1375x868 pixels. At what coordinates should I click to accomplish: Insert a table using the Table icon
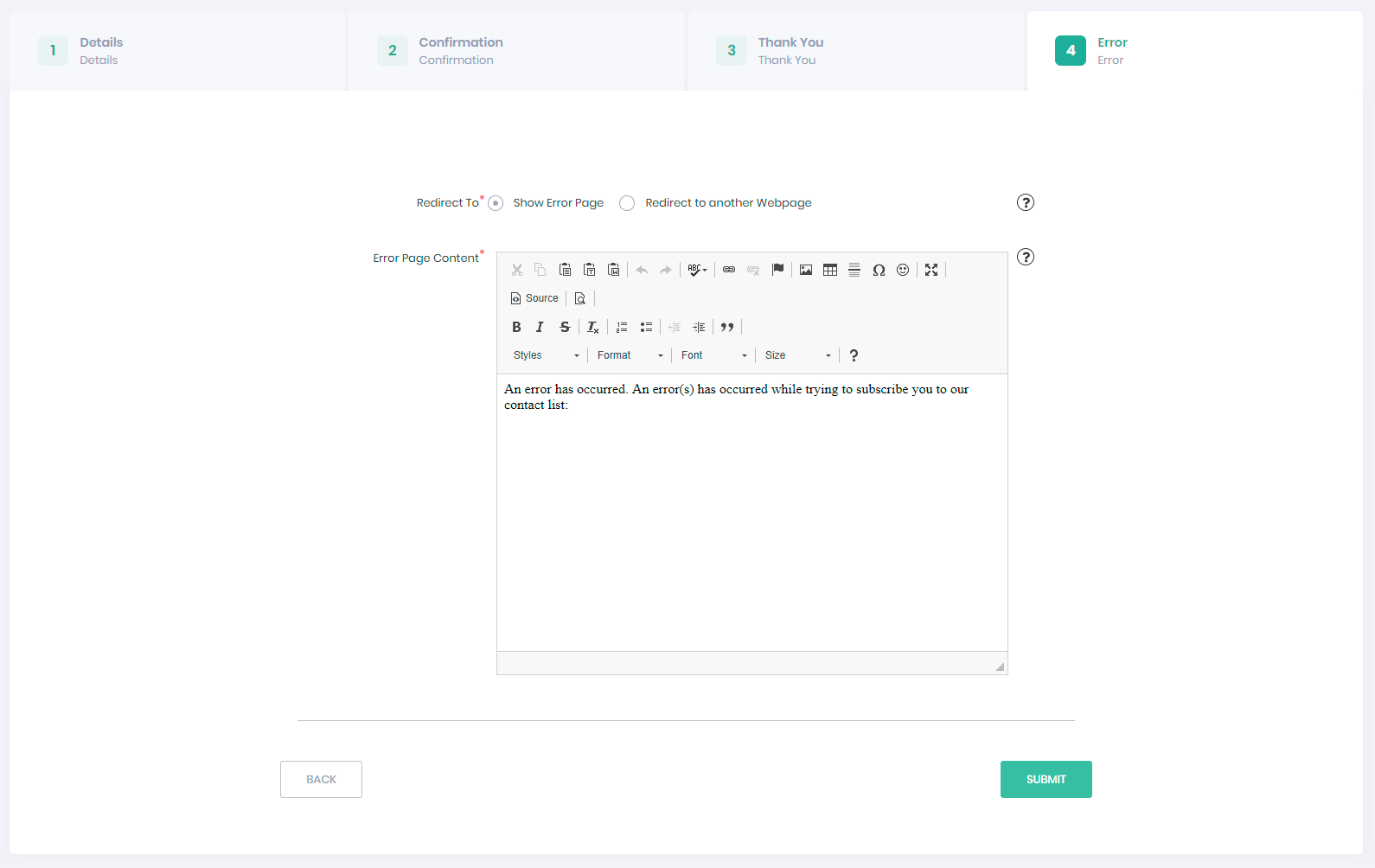[830, 270]
